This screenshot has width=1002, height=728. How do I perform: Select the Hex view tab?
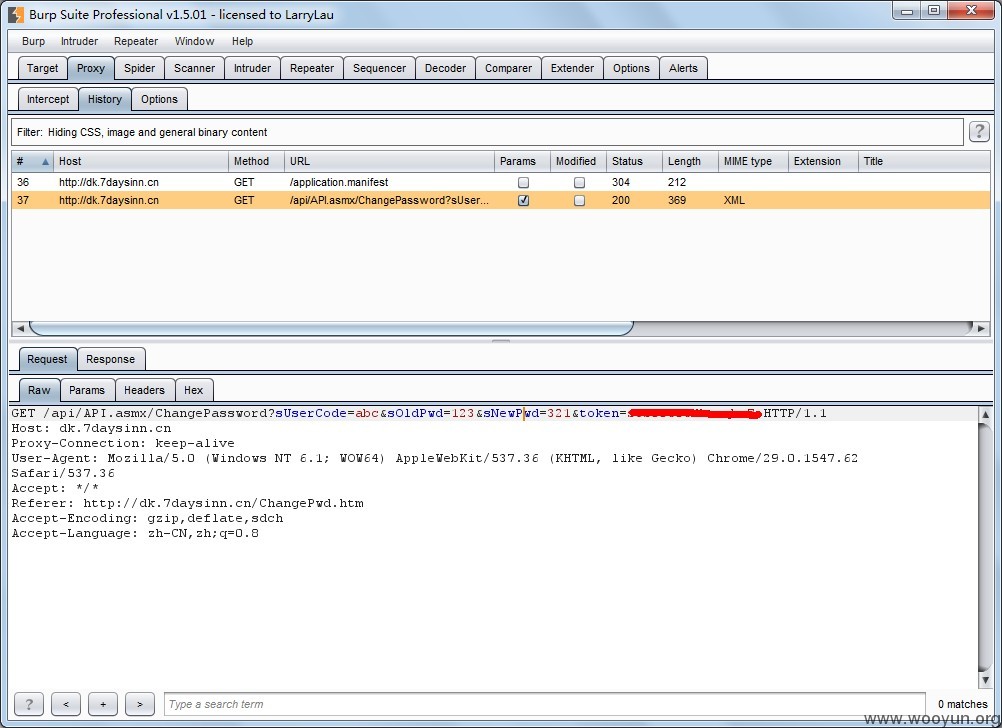(x=194, y=390)
